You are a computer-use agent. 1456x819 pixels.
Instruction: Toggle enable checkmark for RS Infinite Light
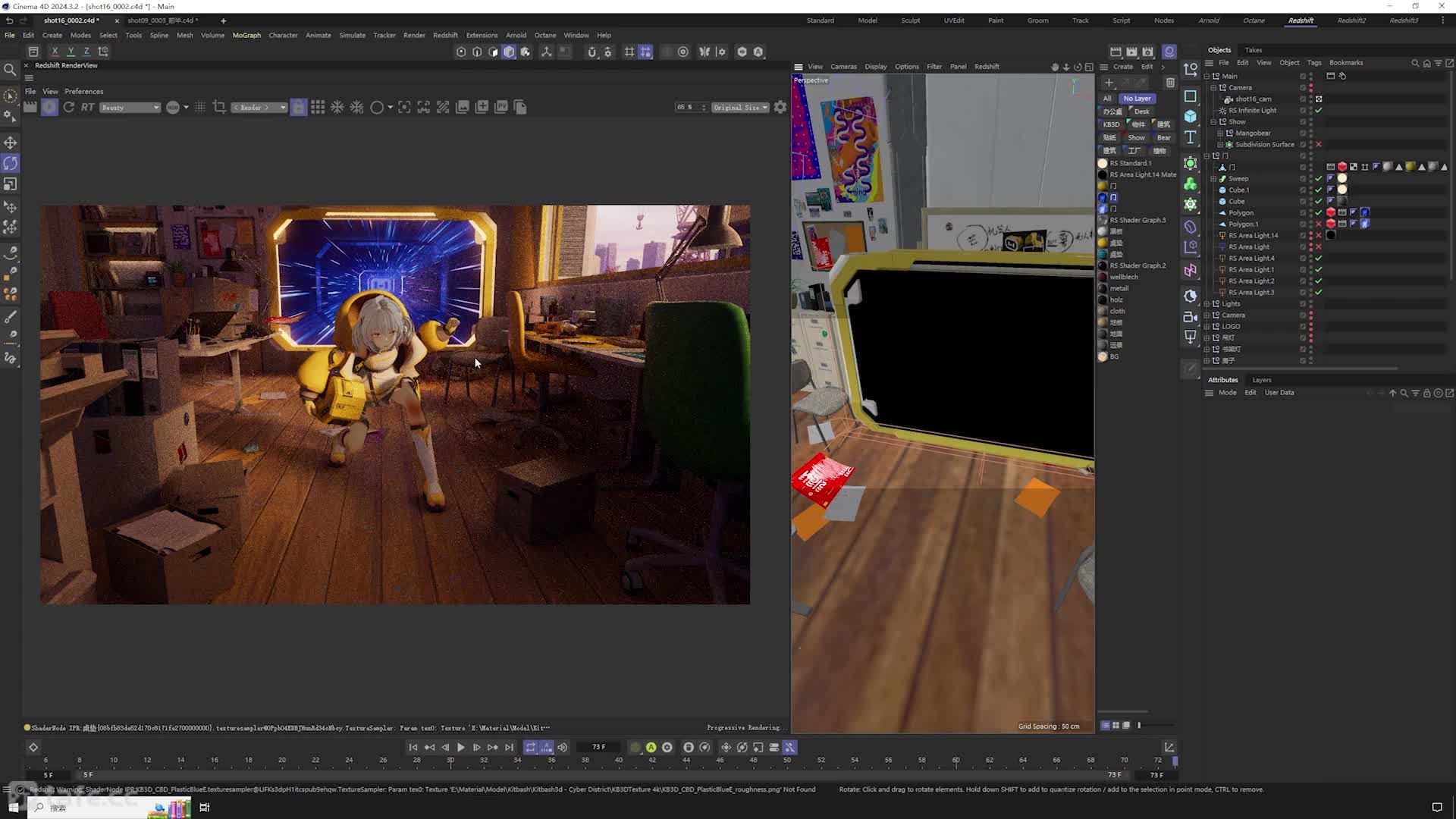coord(1319,111)
